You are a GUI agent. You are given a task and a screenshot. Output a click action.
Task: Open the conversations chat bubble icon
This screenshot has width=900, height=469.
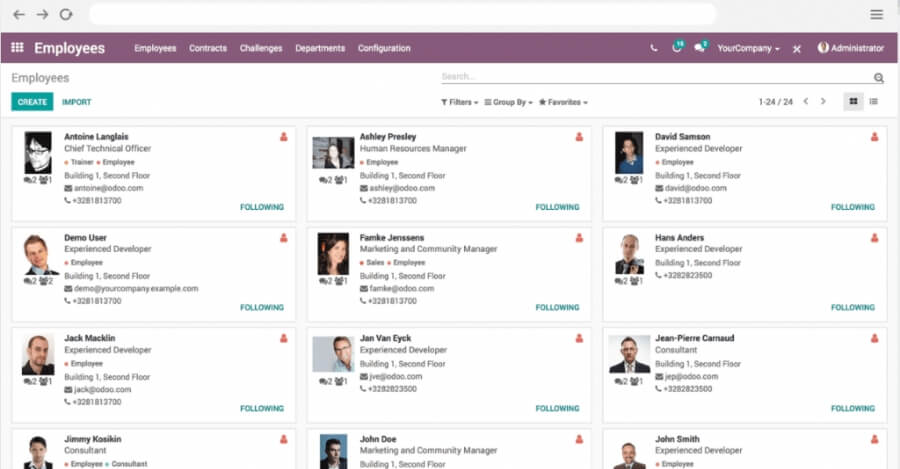pyautogui.click(x=700, y=48)
